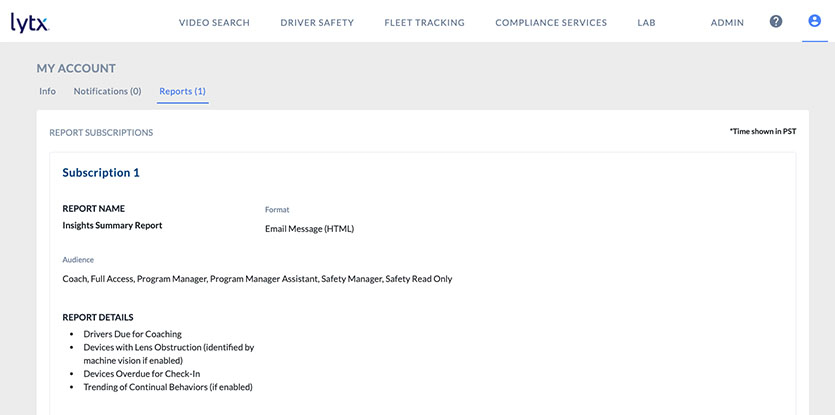The width and height of the screenshot is (835, 415).
Task: Select Fleet Tracking in the navigation bar
Action: pyautogui.click(x=424, y=23)
